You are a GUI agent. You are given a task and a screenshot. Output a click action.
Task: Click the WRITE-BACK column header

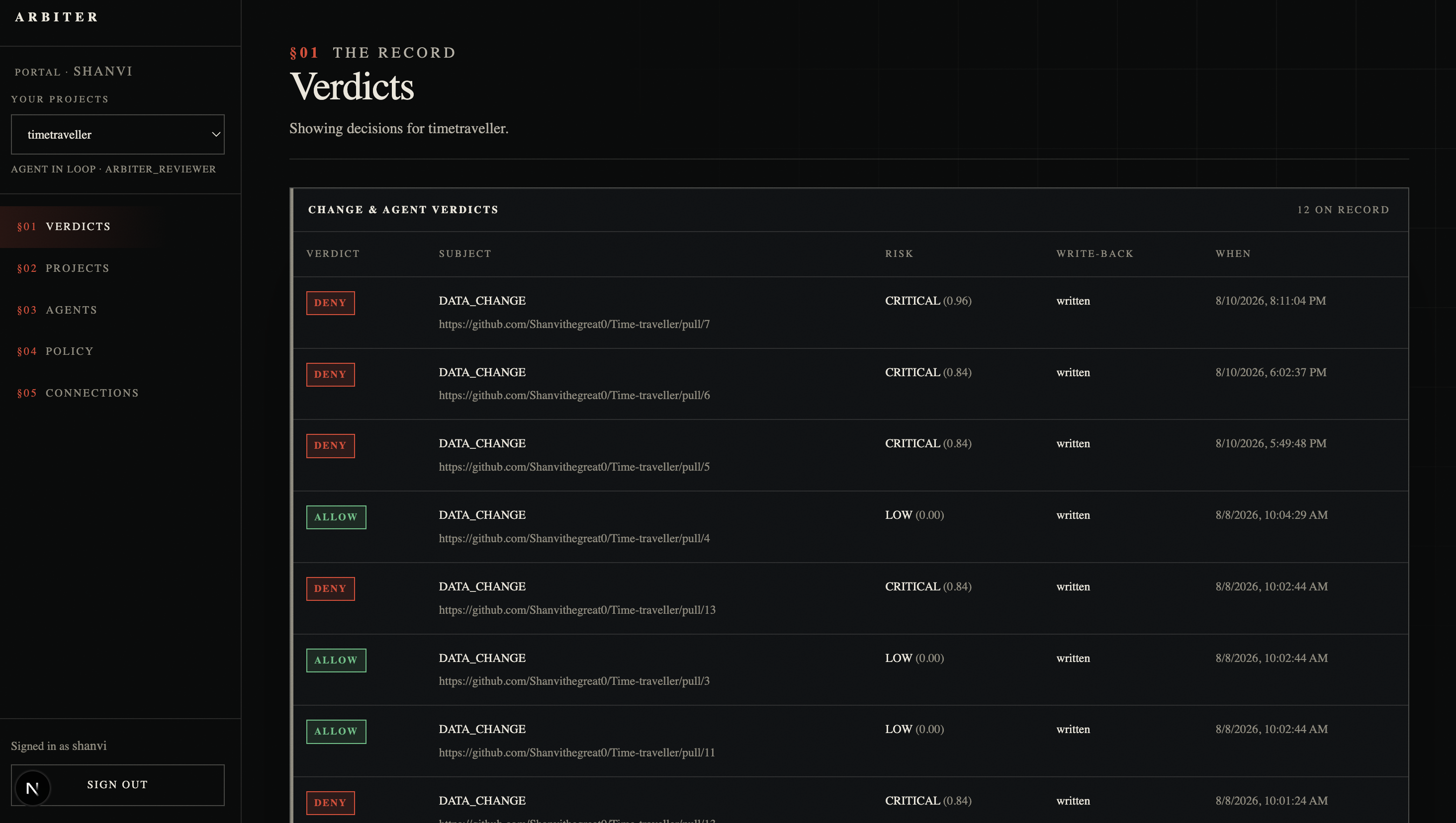[1094, 254]
